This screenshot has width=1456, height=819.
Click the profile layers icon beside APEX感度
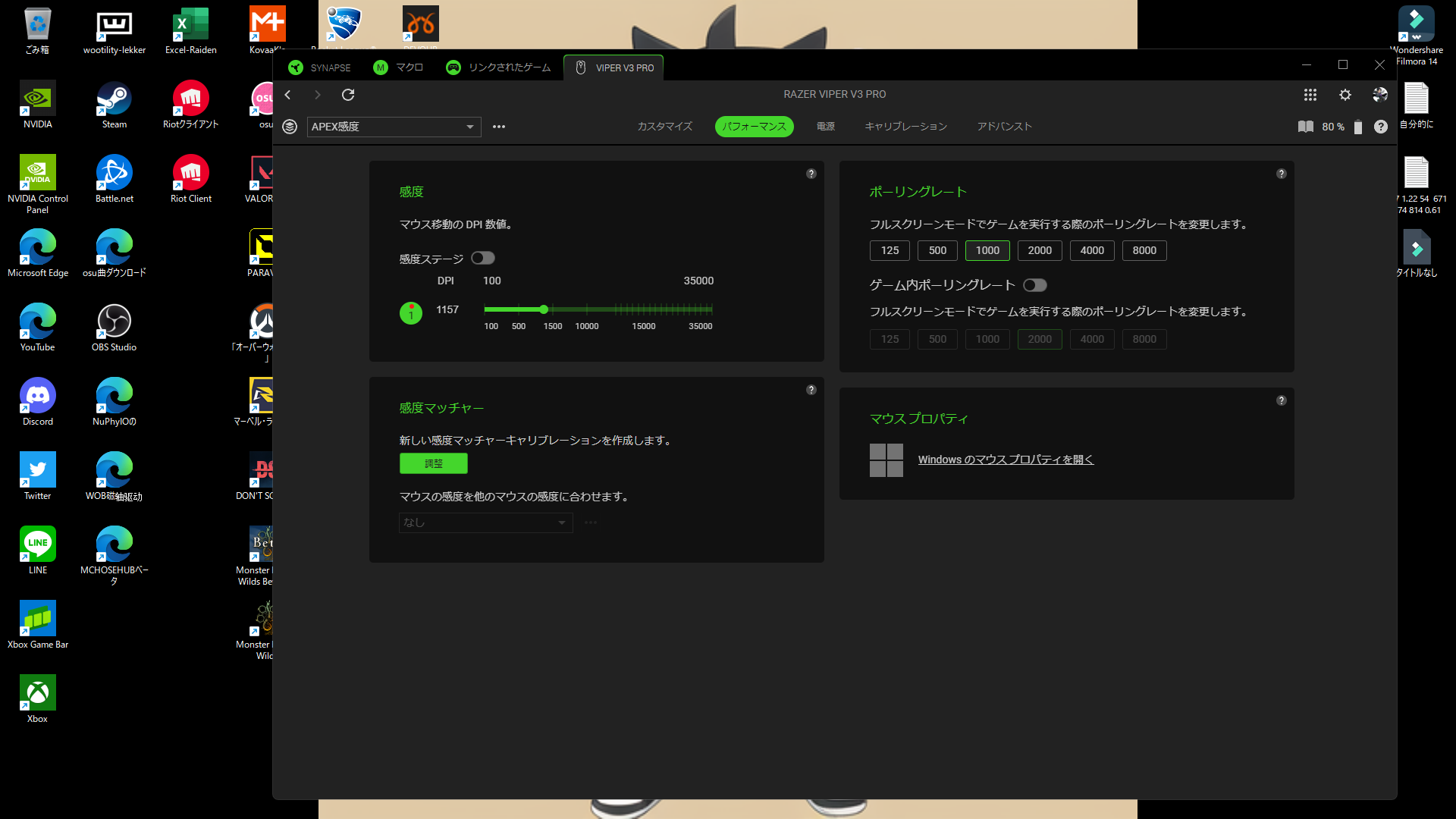[x=290, y=127]
